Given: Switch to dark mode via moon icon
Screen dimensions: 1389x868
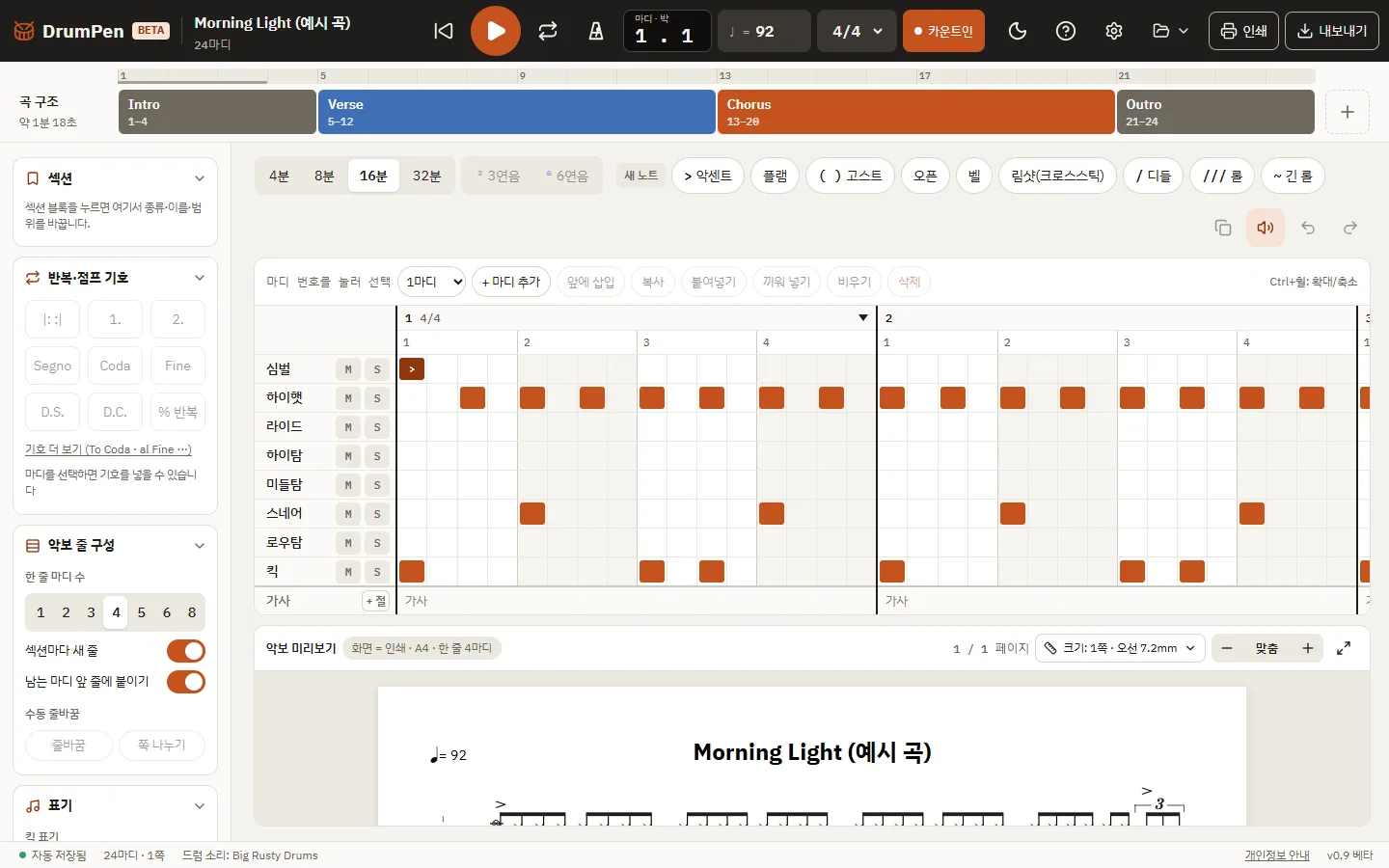Looking at the screenshot, I should point(1018,31).
